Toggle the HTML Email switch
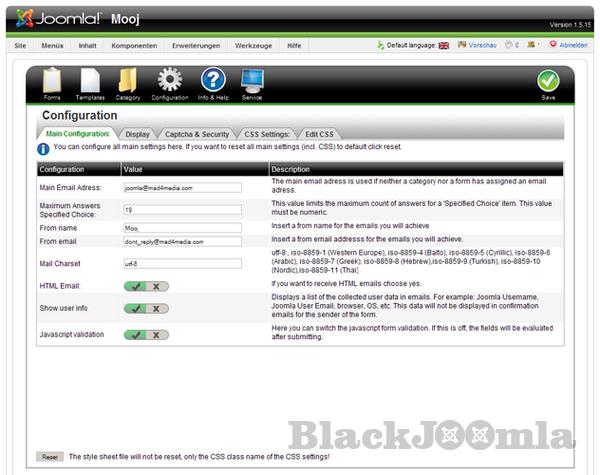Screen dimensions: 600x475 (147, 285)
